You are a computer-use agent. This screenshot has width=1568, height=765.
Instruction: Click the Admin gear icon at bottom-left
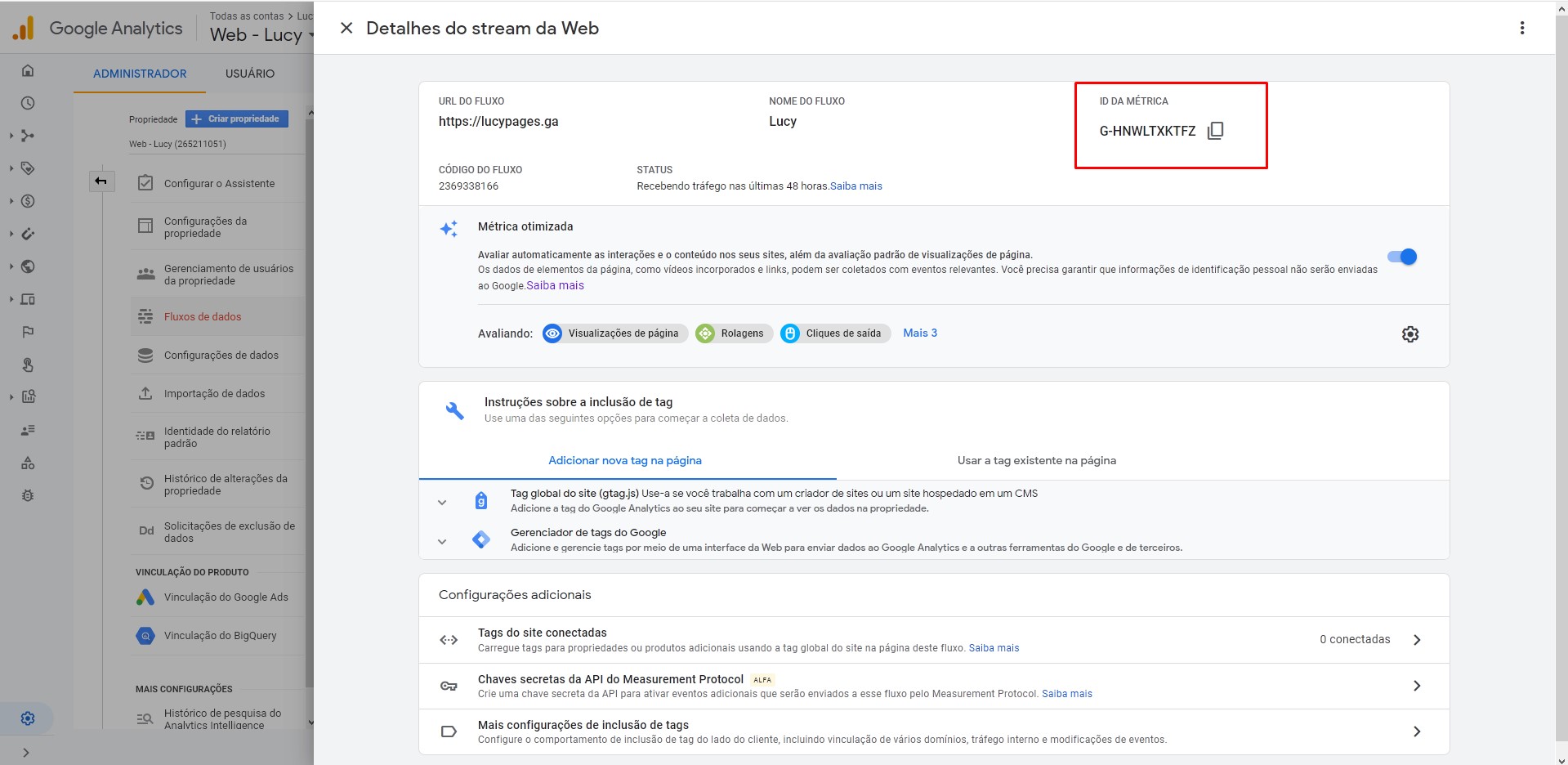(x=28, y=718)
